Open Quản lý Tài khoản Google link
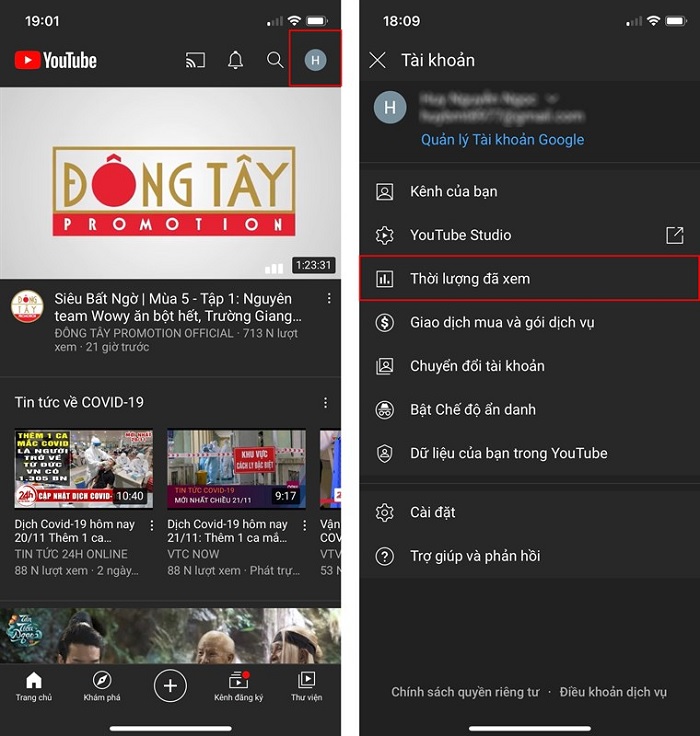 point(502,139)
